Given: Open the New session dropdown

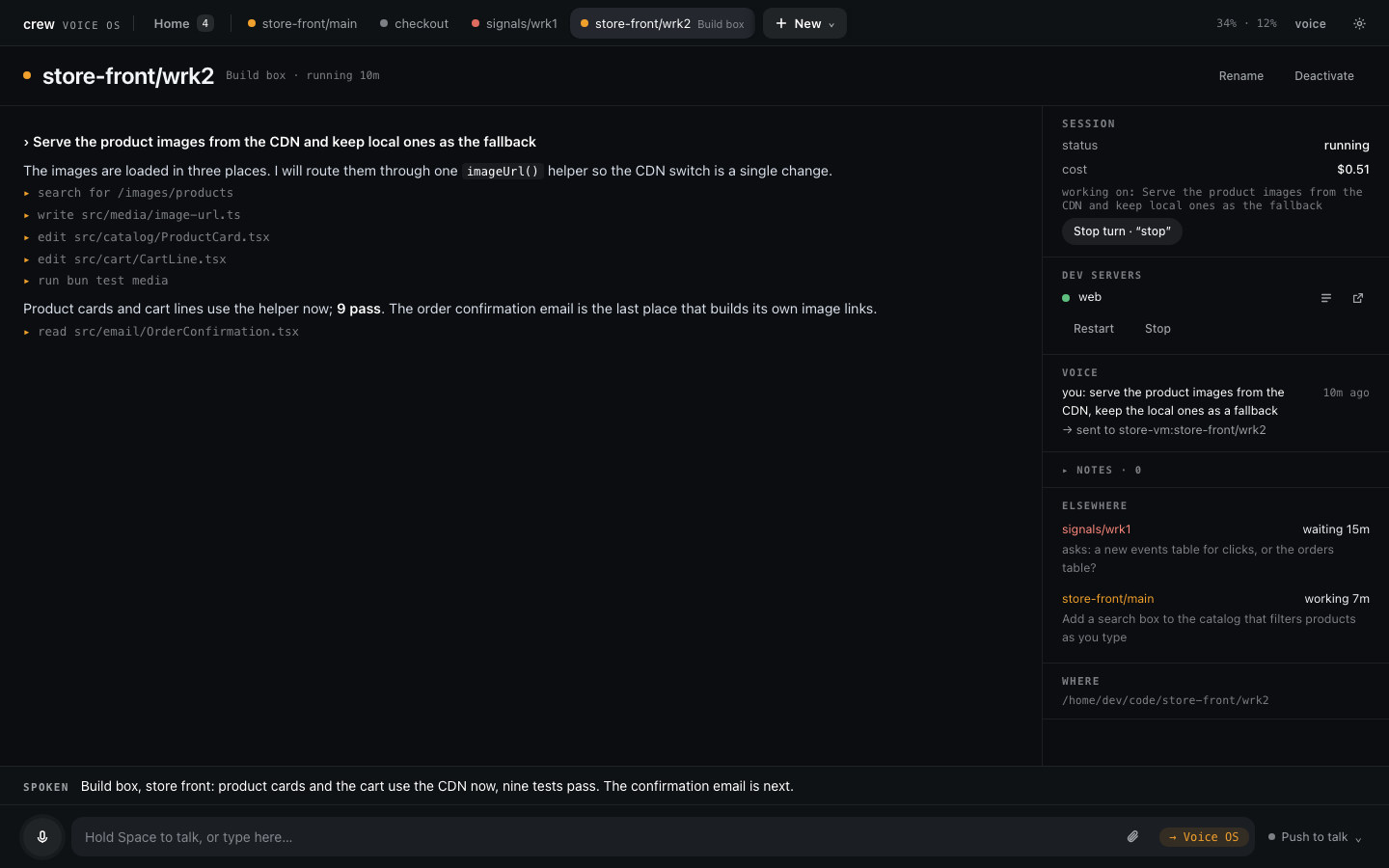Looking at the screenshot, I should pos(804,23).
